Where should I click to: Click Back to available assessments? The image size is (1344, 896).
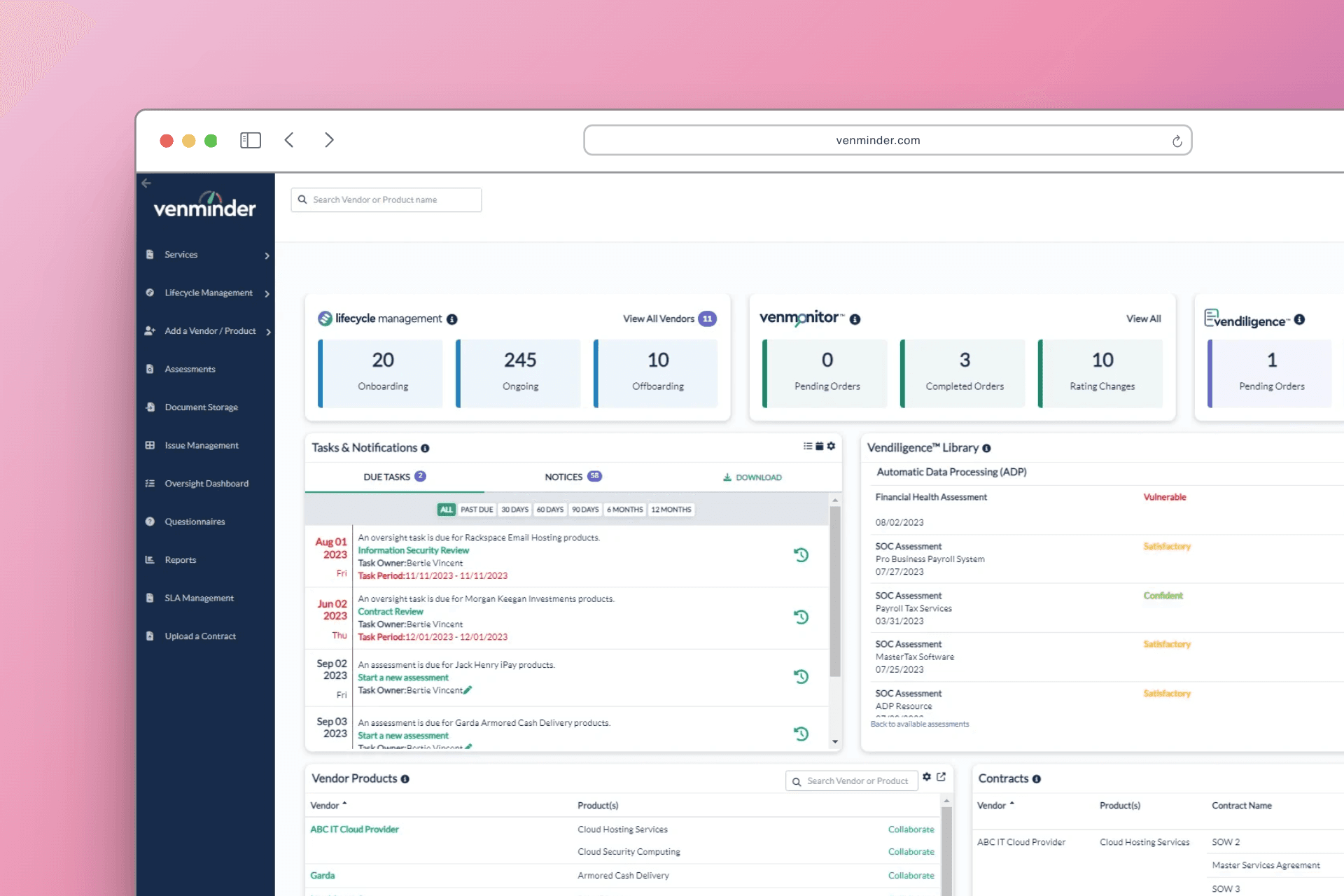point(920,723)
